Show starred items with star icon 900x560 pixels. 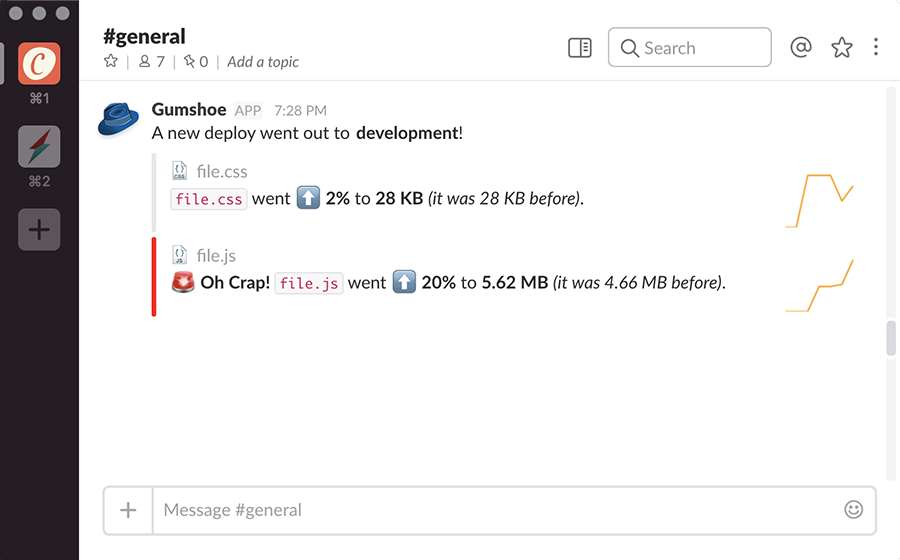841,47
